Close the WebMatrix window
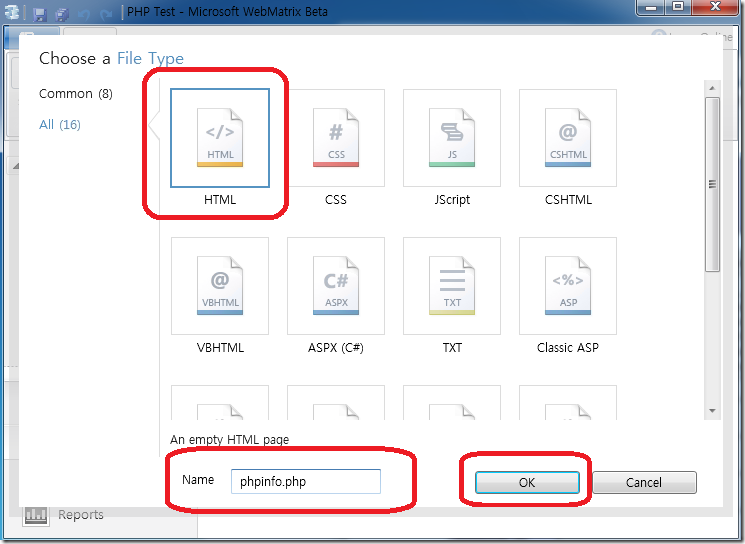The height and width of the screenshot is (544, 745). click(716, 7)
